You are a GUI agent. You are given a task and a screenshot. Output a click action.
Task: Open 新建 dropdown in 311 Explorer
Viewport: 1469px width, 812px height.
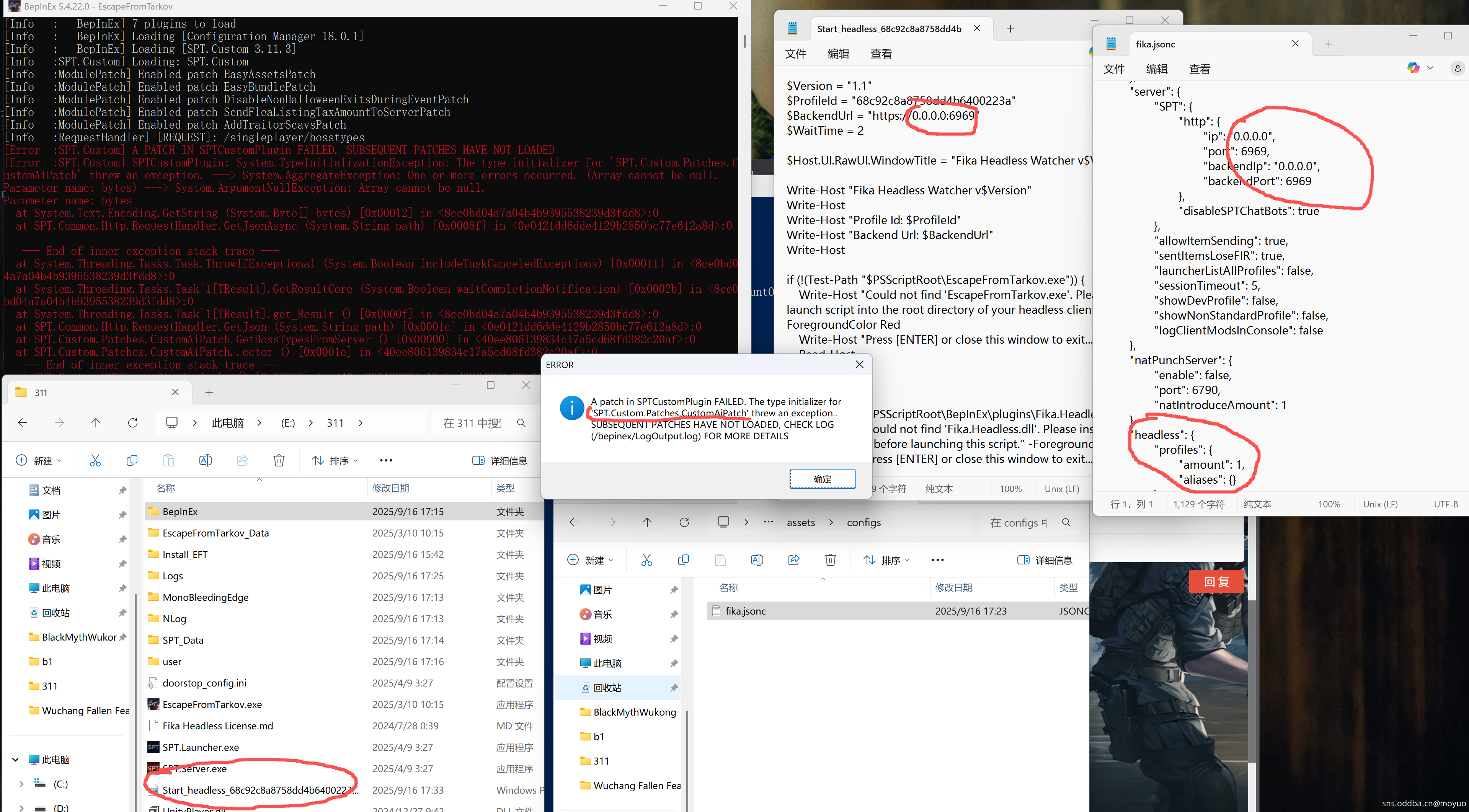coord(39,460)
